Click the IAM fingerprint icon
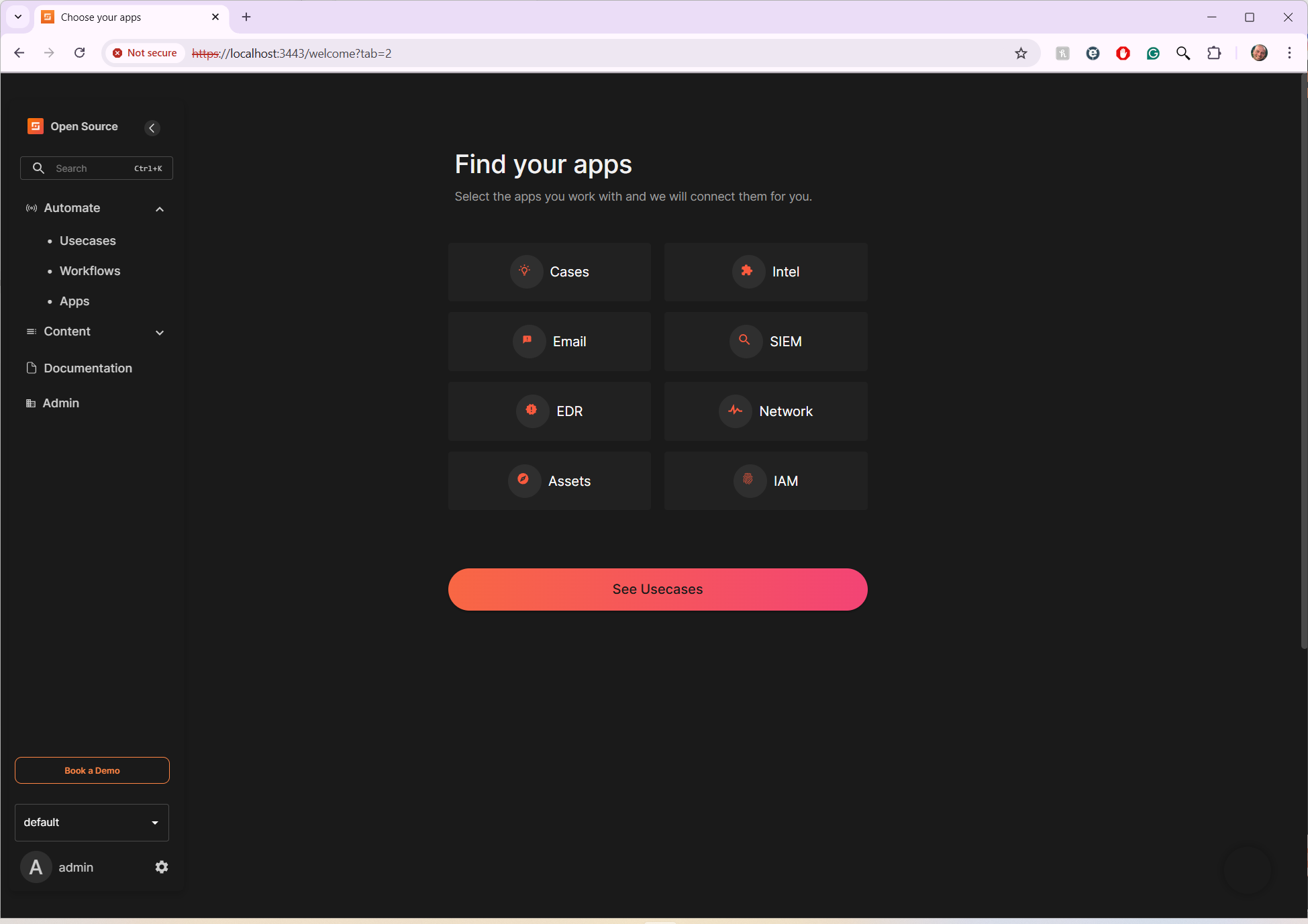Screen dimensions: 1308x924 point(748,480)
